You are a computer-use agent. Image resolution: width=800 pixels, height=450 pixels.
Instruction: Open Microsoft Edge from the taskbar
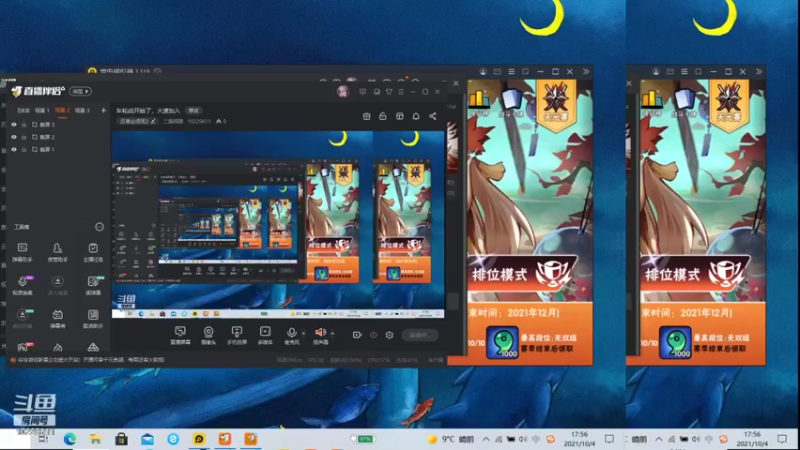[x=70, y=439]
